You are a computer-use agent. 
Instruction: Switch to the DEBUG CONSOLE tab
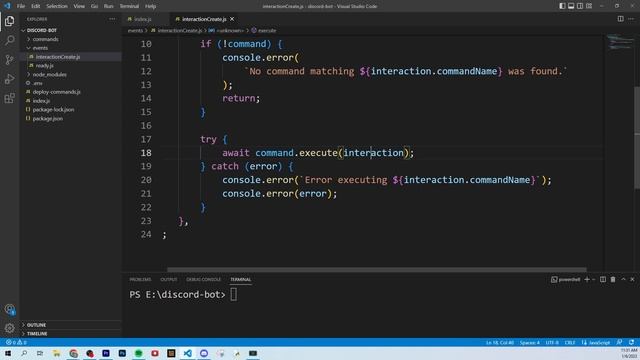tap(203, 280)
